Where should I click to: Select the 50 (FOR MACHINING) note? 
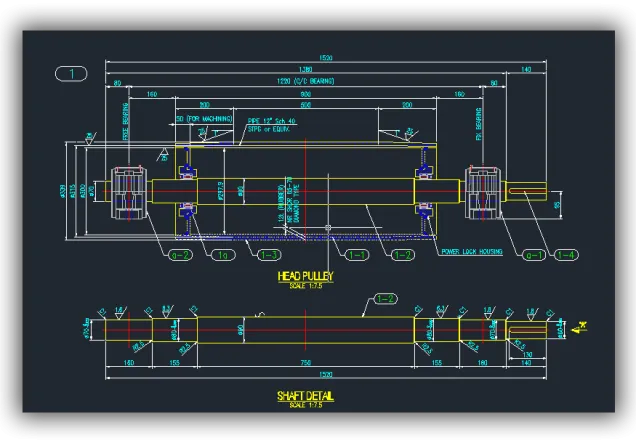(x=204, y=119)
